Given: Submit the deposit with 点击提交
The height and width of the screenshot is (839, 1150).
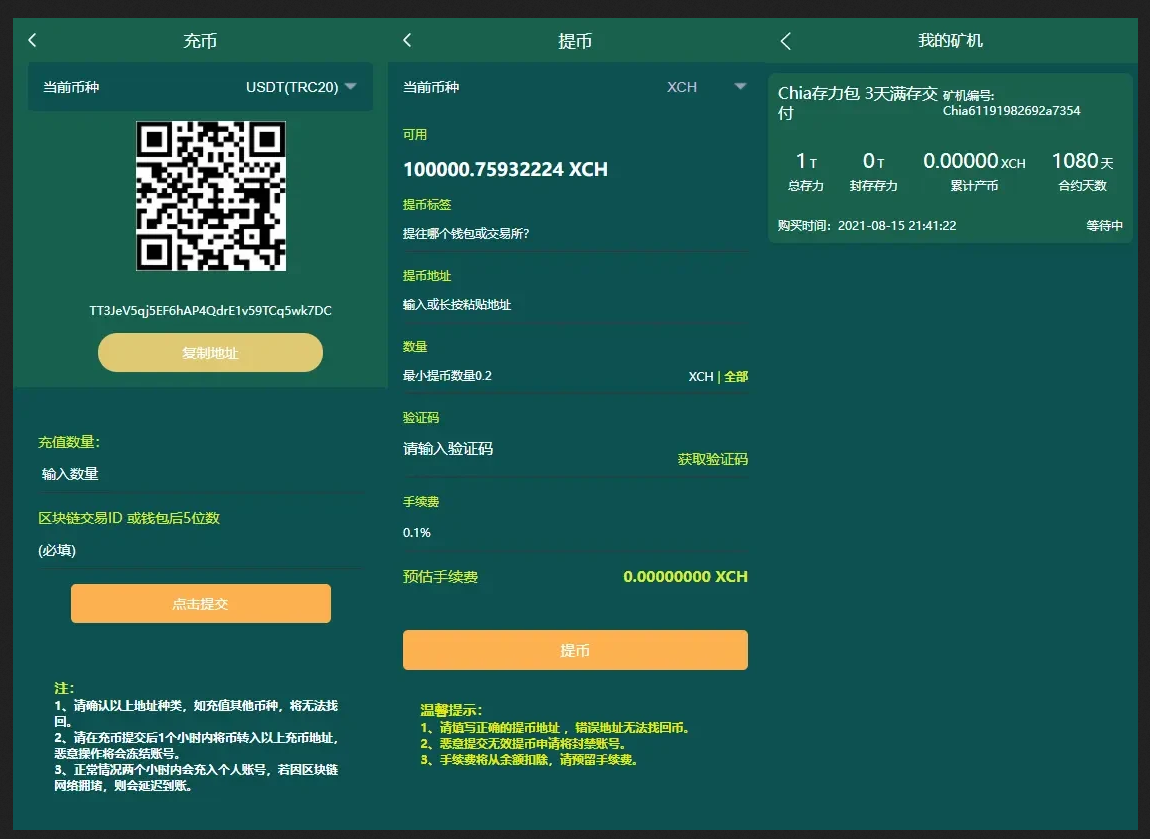Looking at the screenshot, I should (200, 604).
